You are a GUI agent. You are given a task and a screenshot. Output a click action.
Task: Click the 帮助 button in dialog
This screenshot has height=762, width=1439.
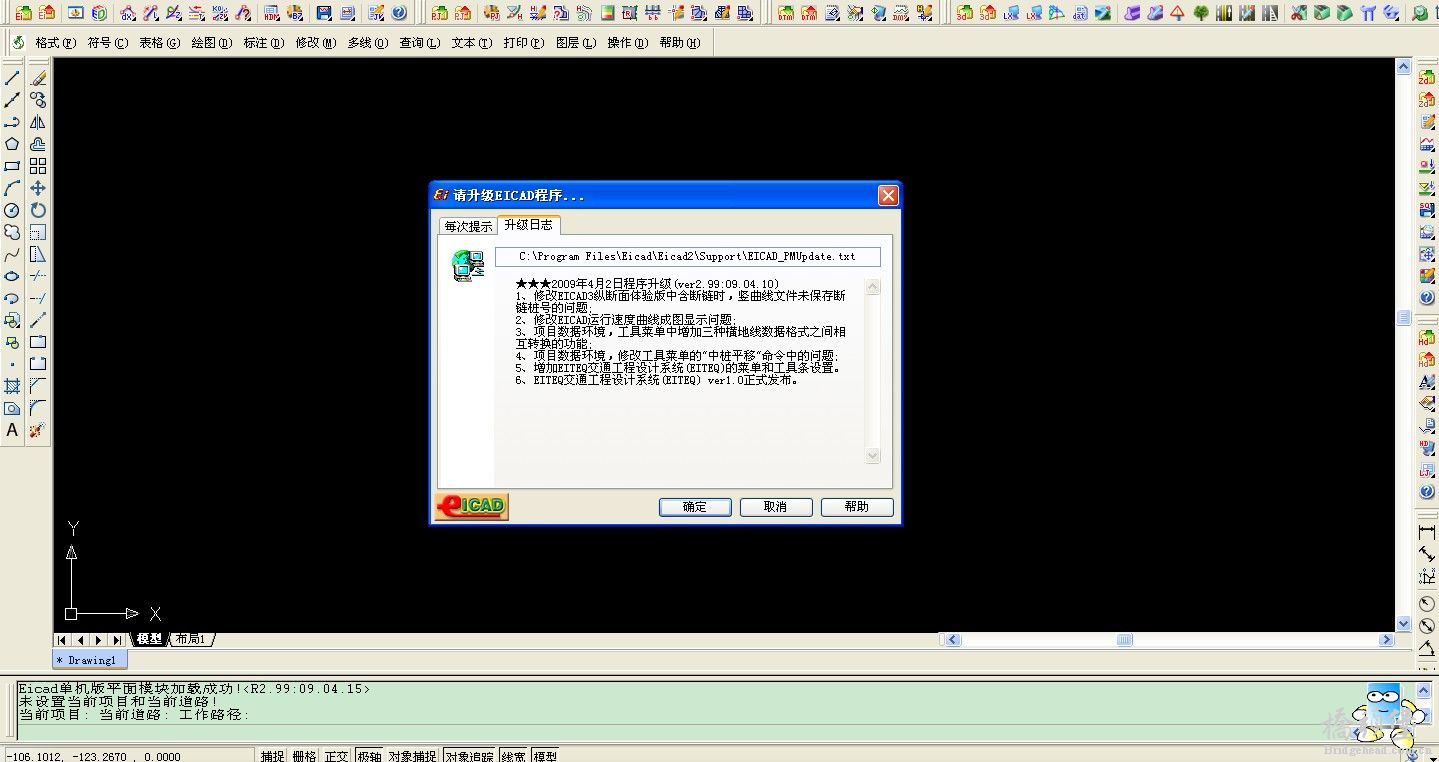857,507
